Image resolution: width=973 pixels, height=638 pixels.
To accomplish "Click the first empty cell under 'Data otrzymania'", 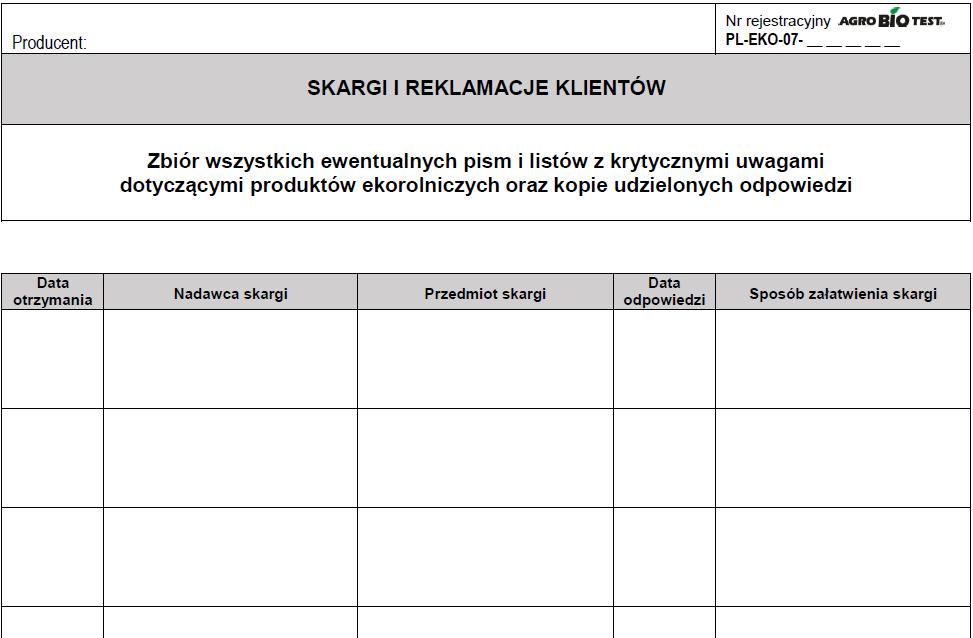I will coord(53,359).
